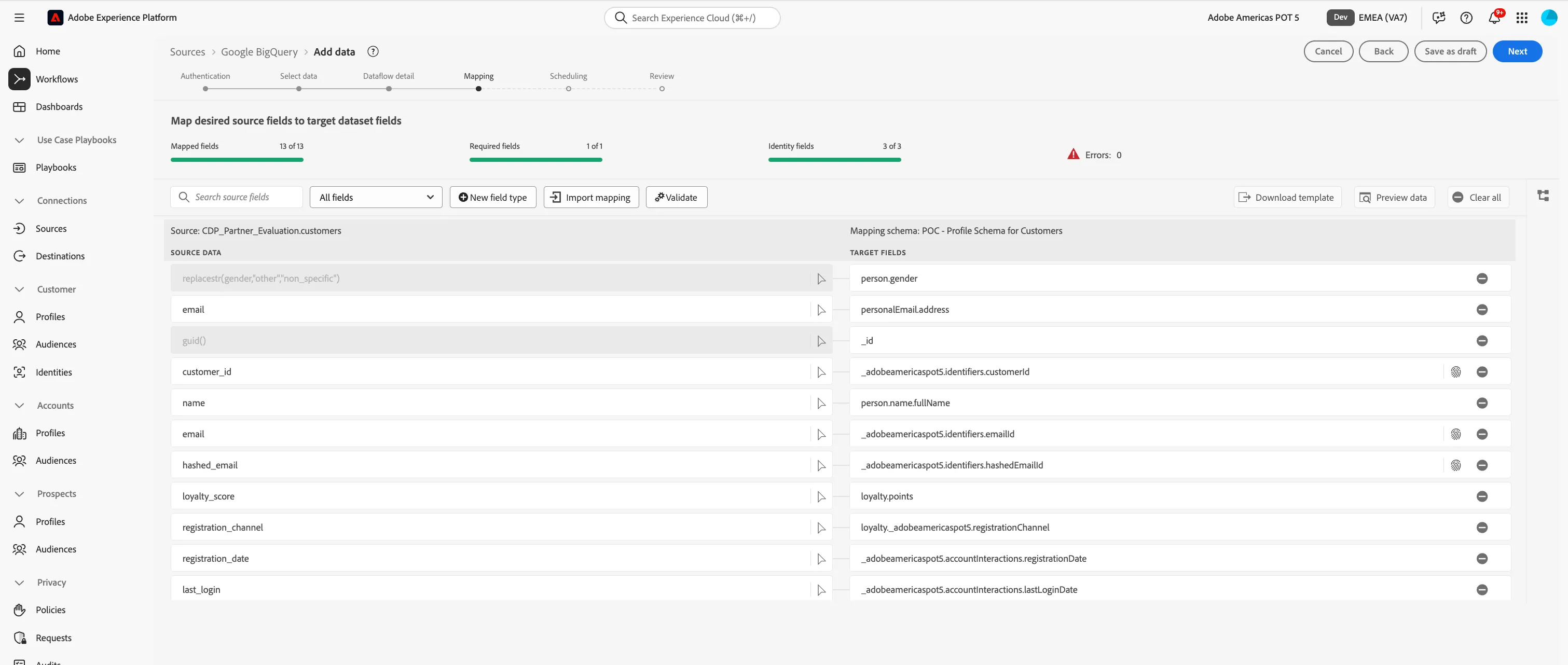The image size is (1568, 665).
Task: Open the hamburger navigation menu
Action: (x=20, y=18)
